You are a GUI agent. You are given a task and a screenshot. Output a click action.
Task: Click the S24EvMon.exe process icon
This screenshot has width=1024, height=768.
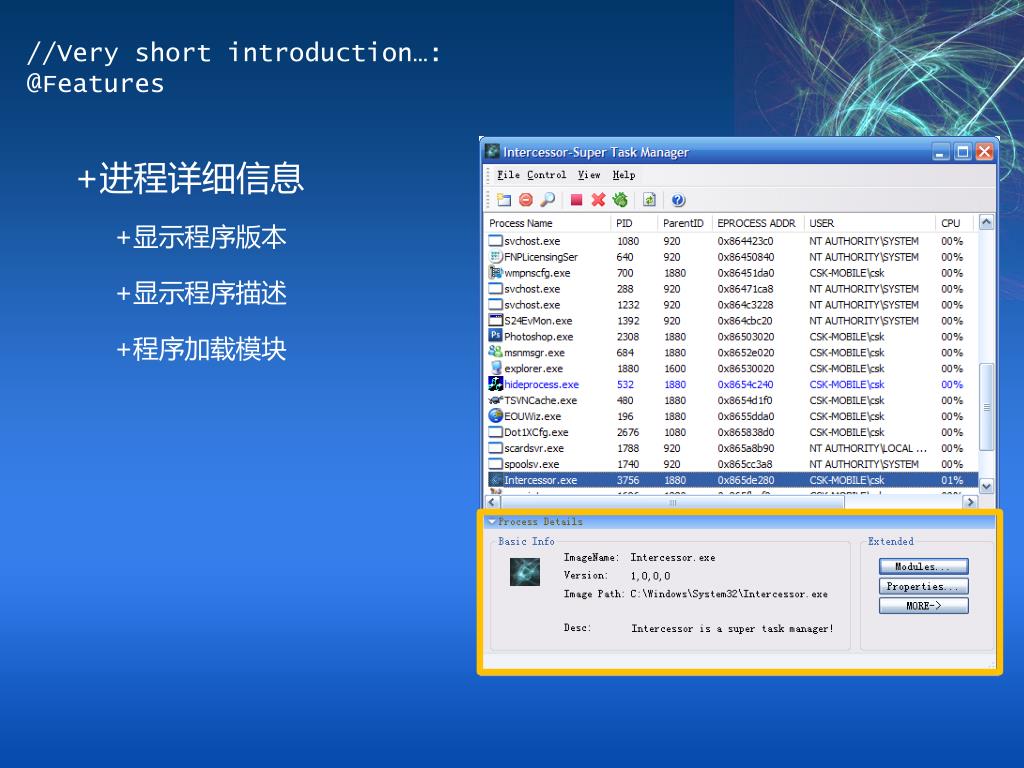pyautogui.click(x=496, y=320)
